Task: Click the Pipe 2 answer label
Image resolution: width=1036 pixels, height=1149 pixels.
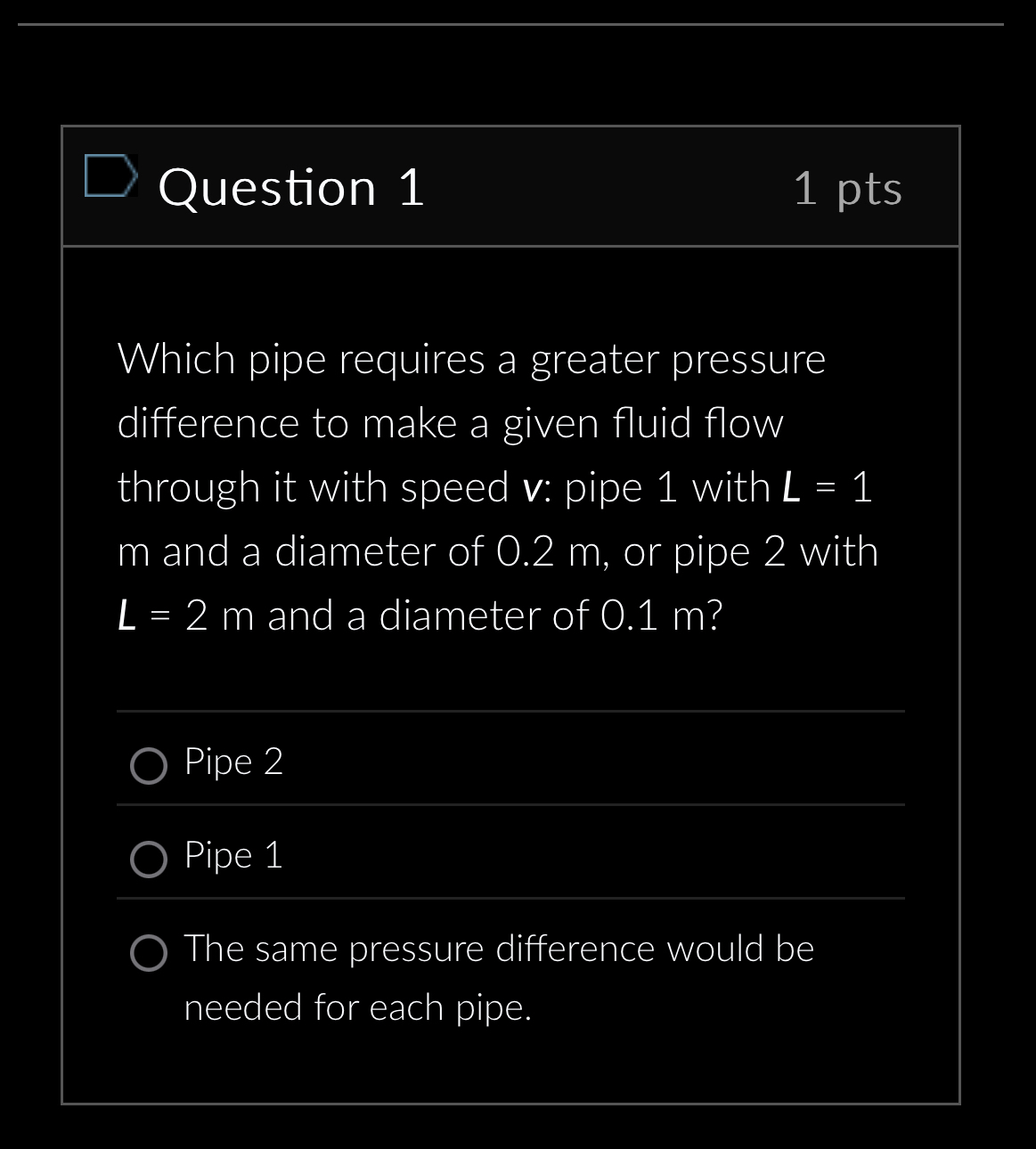Action: (x=233, y=763)
